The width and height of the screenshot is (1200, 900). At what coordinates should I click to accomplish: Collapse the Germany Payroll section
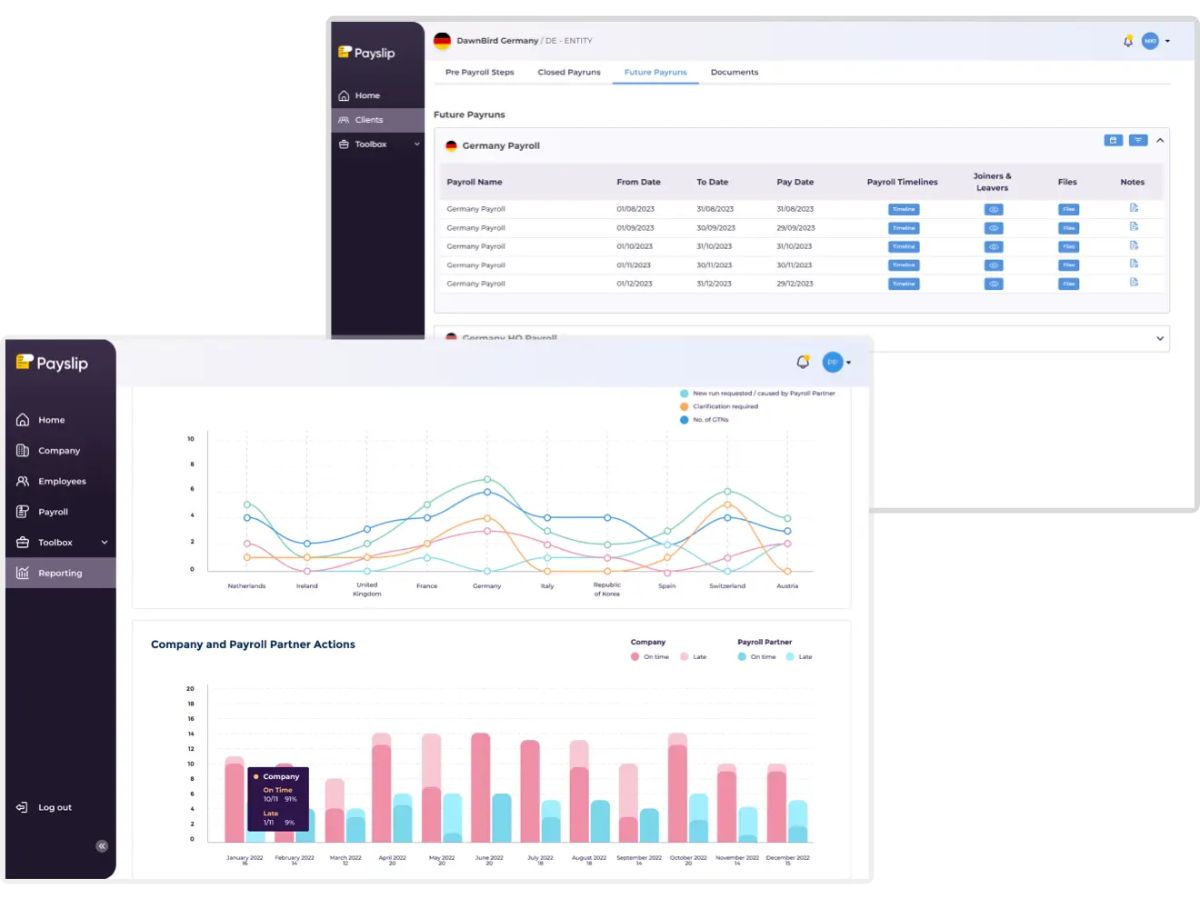[1160, 141]
